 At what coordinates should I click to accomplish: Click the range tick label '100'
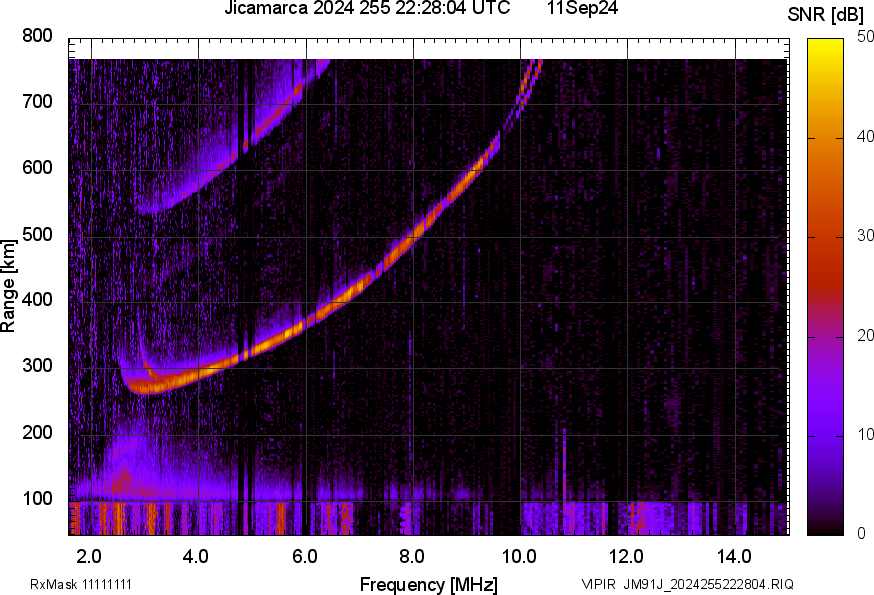(37, 499)
